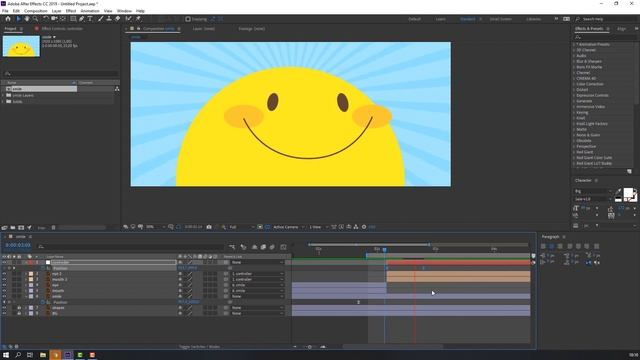The width and height of the screenshot is (640, 360).
Task: Open project flowchart icon beside the smile composition
Action: pos(117,89)
